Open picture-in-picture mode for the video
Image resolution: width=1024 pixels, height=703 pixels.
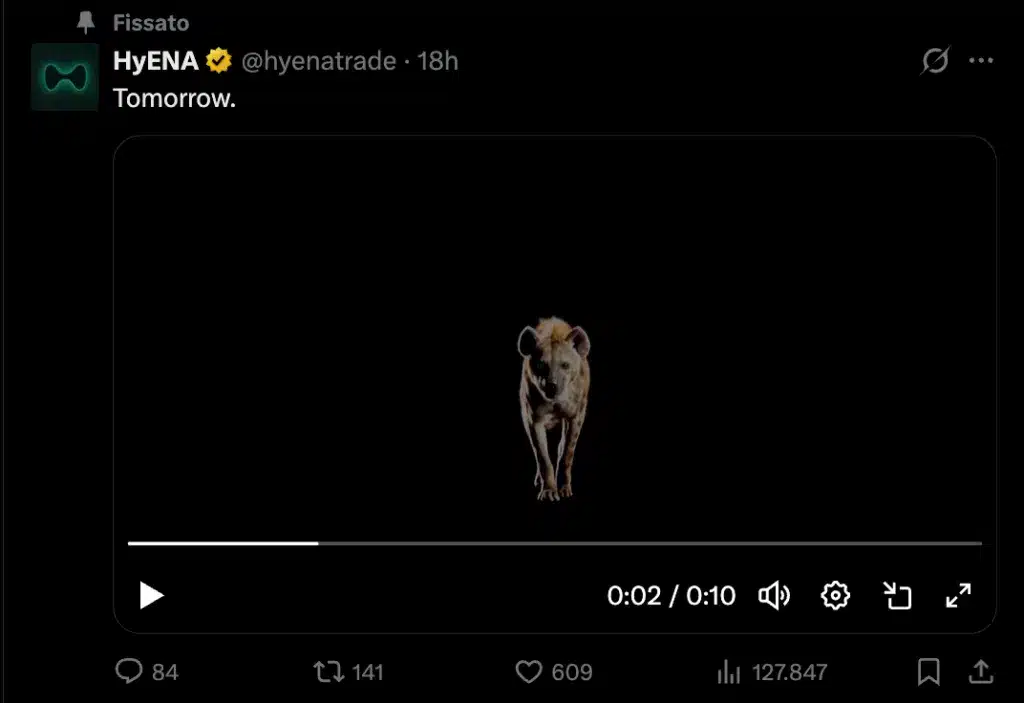[897, 595]
